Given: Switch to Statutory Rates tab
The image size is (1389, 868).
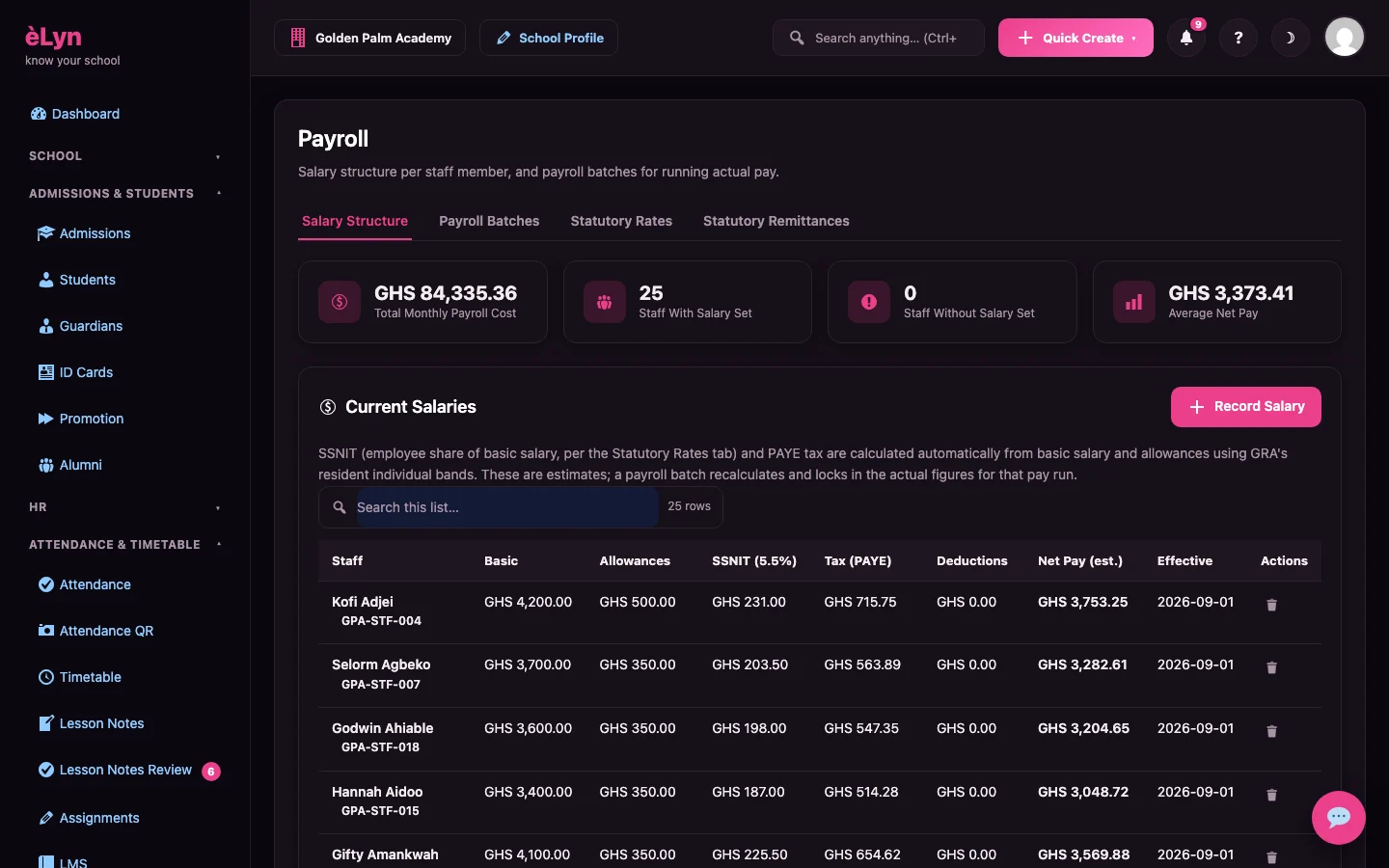Looking at the screenshot, I should pyautogui.click(x=621, y=221).
